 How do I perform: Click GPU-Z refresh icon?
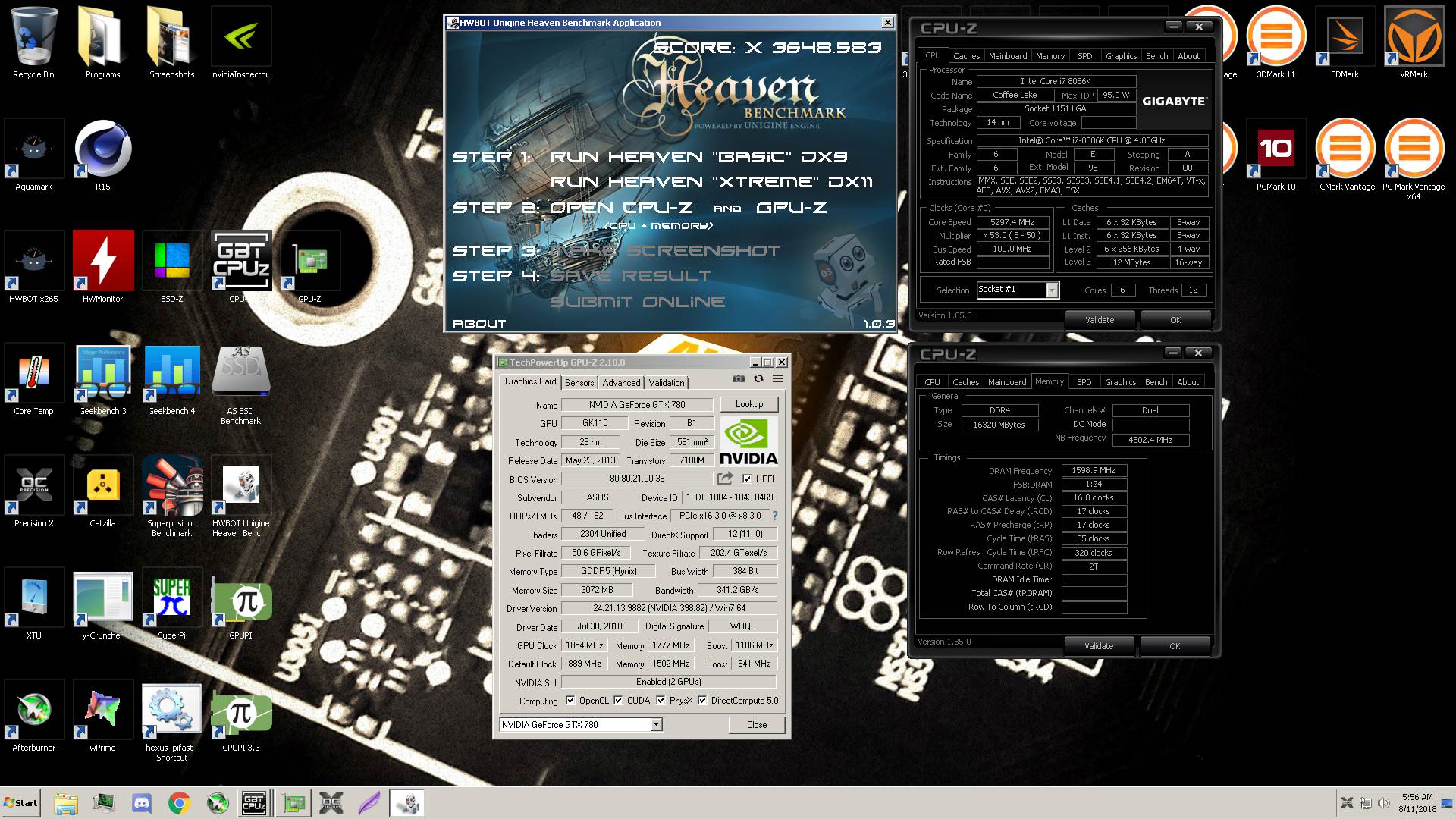758,379
